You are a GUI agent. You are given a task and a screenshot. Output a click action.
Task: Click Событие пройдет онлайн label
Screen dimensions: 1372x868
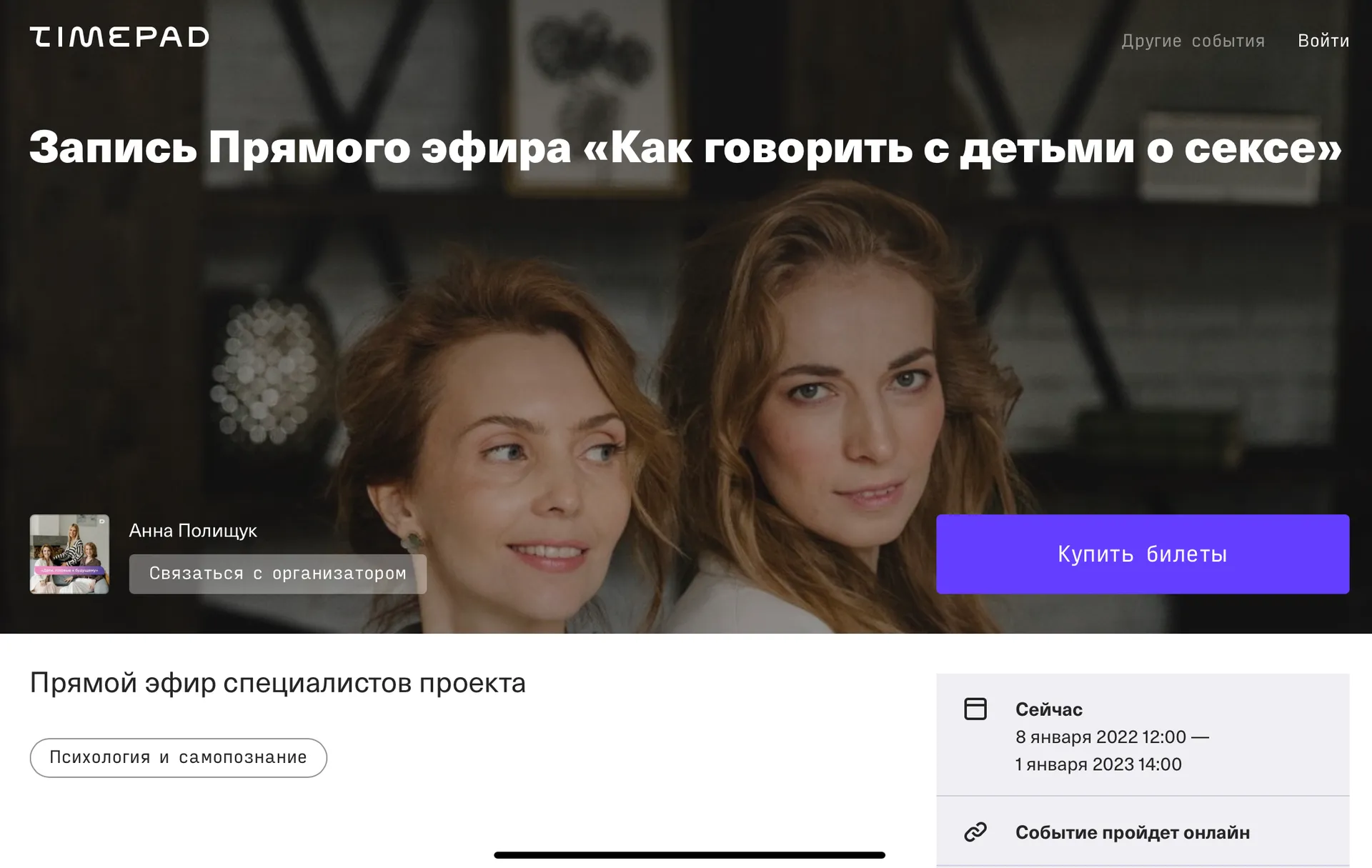[1132, 832]
